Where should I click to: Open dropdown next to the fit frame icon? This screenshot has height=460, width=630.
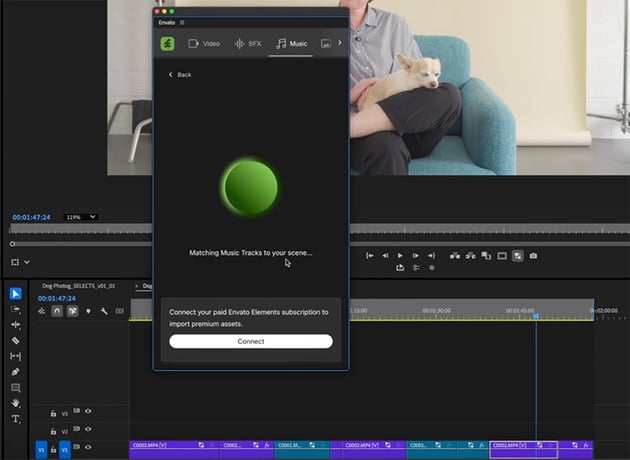(27, 262)
